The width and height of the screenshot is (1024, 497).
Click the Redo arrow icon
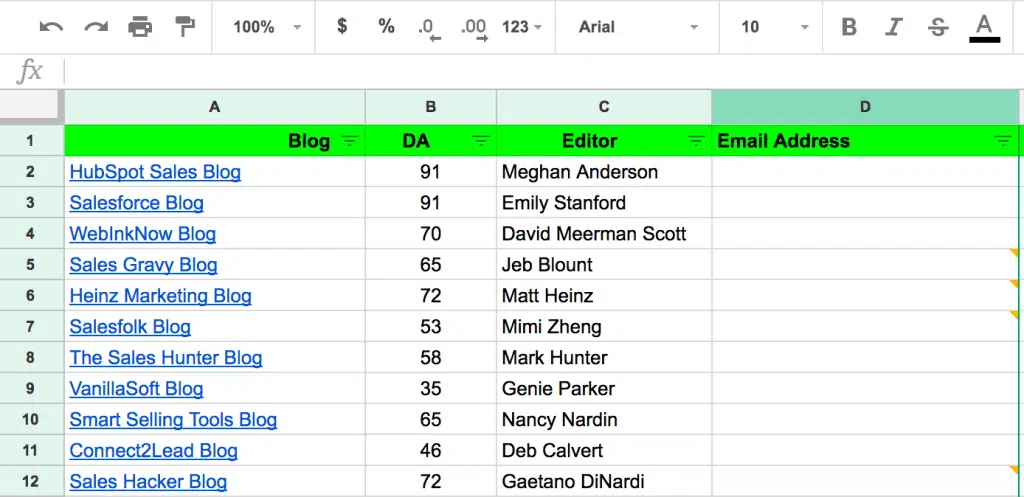click(x=96, y=27)
